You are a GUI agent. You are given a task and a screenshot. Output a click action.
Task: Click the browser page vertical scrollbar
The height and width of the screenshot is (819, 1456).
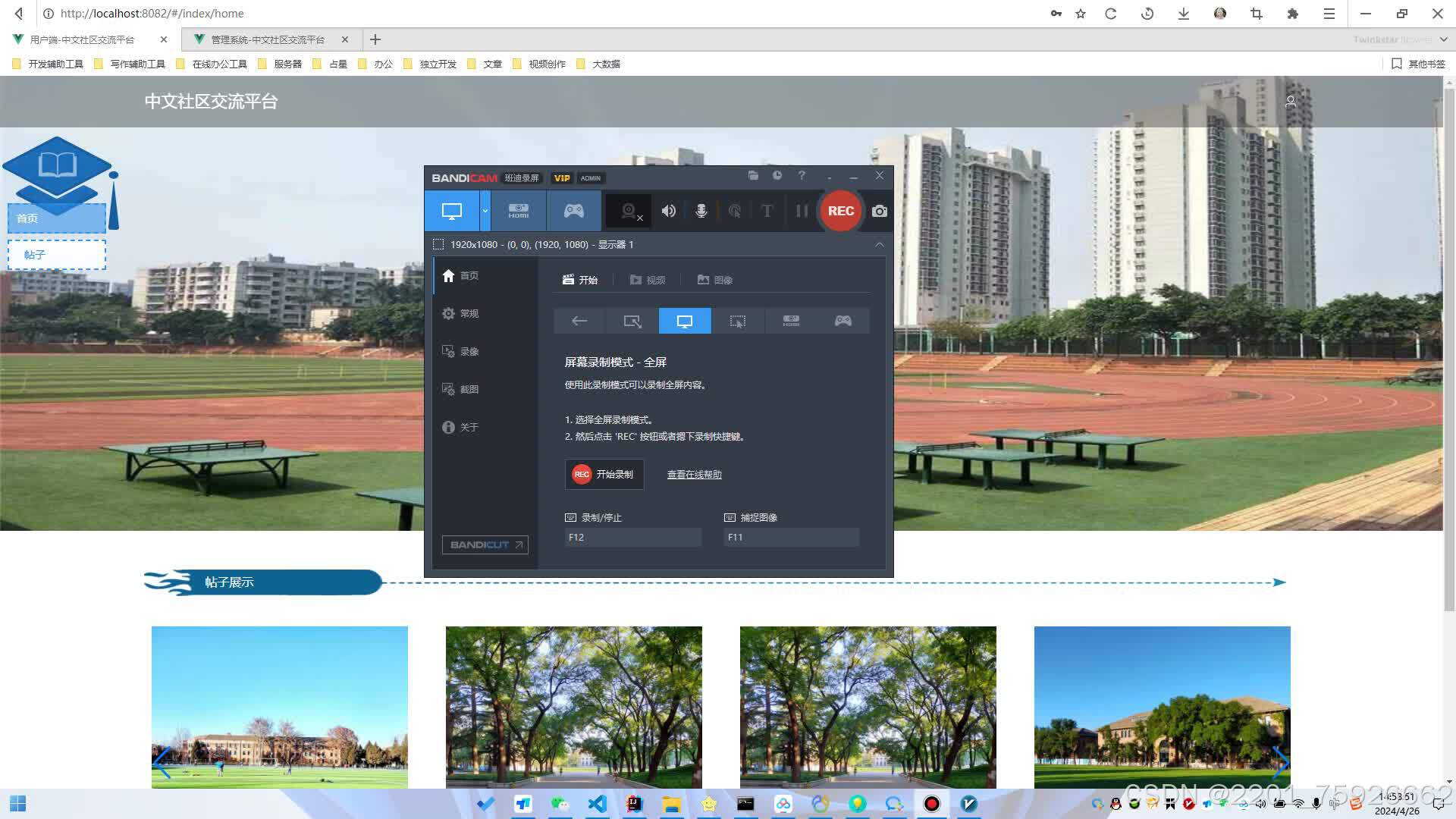(1449, 349)
